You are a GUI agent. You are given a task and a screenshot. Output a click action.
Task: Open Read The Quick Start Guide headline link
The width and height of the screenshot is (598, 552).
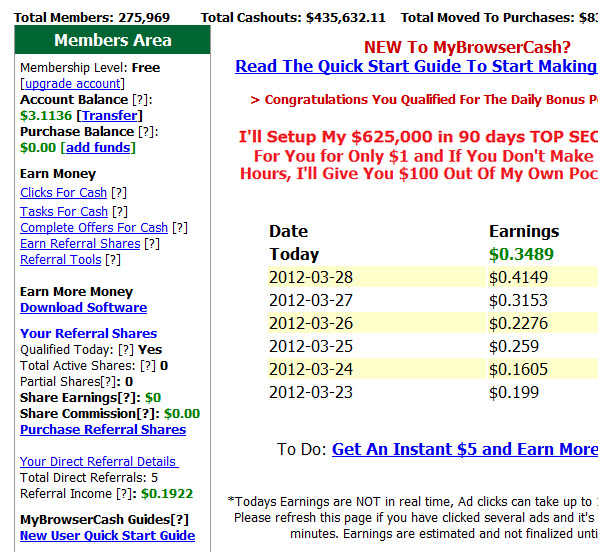416,66
